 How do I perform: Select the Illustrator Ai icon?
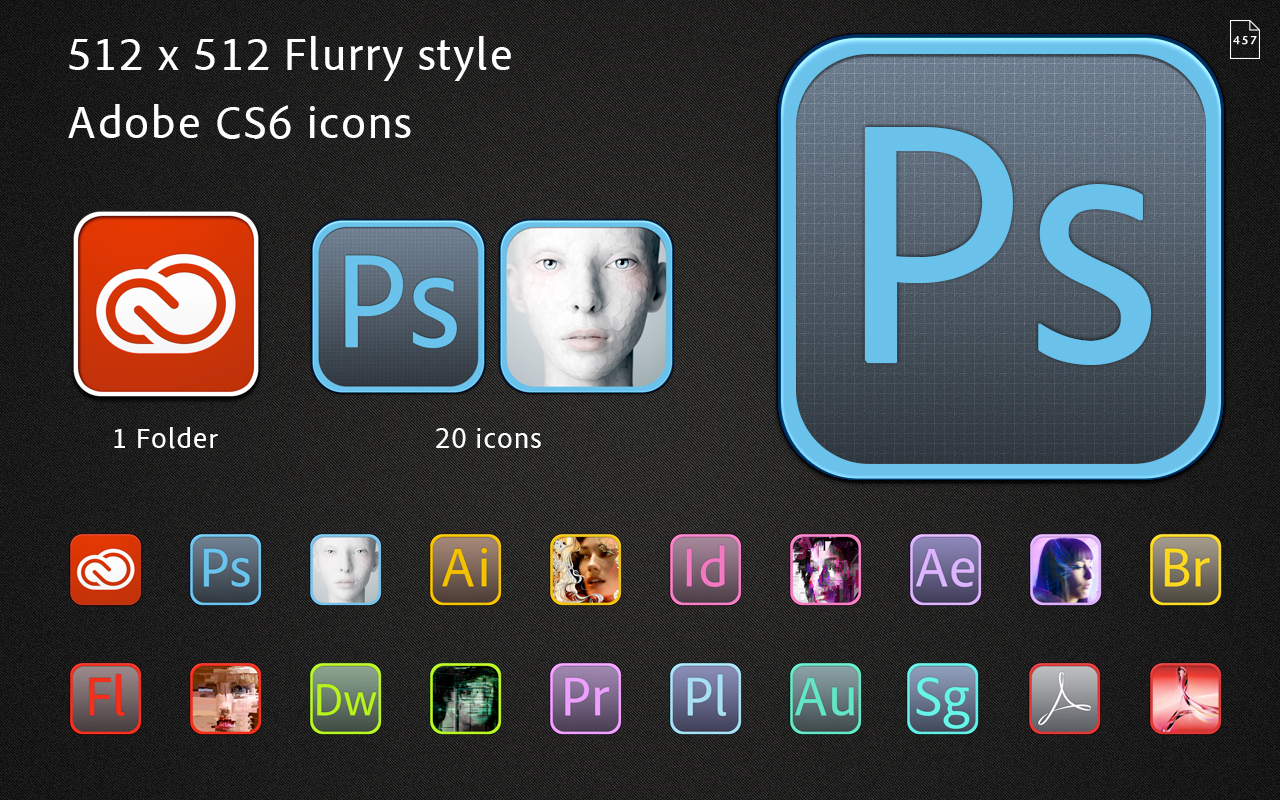466,570
